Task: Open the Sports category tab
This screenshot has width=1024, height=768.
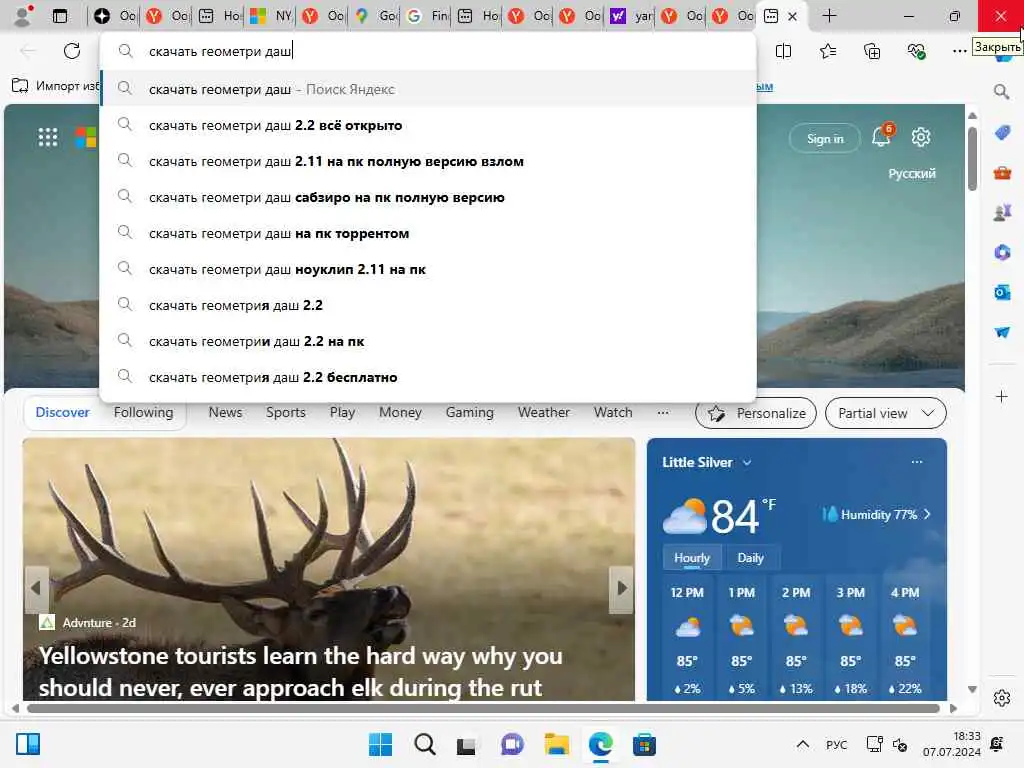Action: 285,413
